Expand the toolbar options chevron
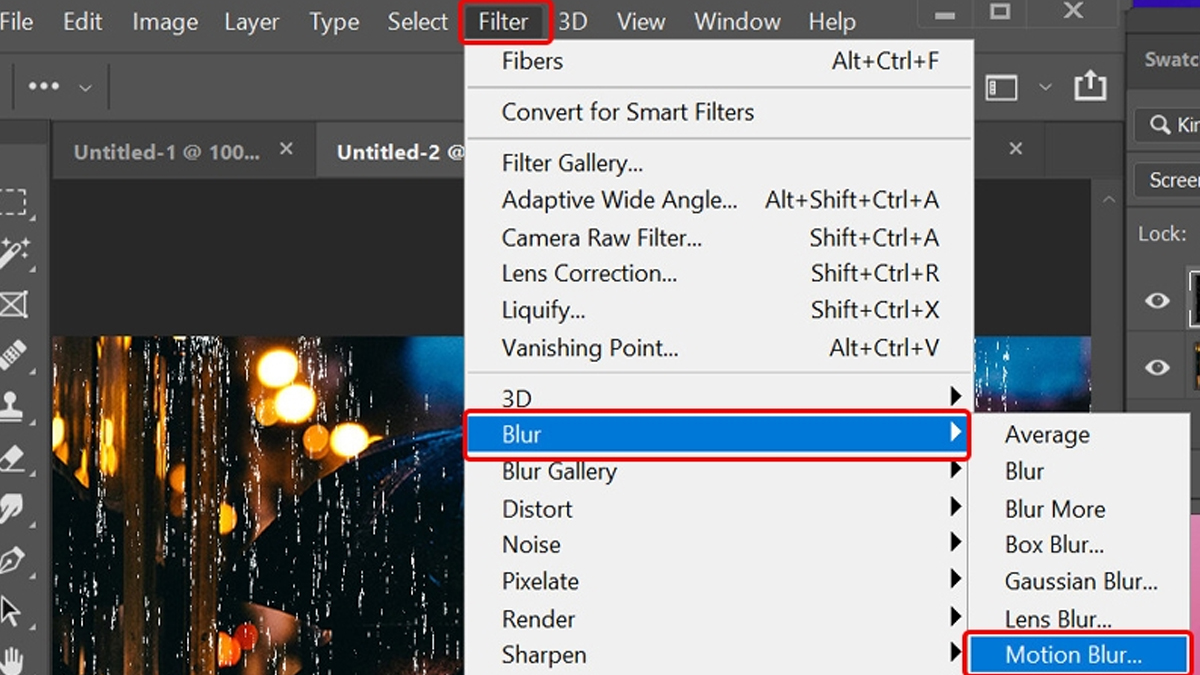Image resolution: width=1200 pixels, height=675 pixels. [x=84, y=86]
